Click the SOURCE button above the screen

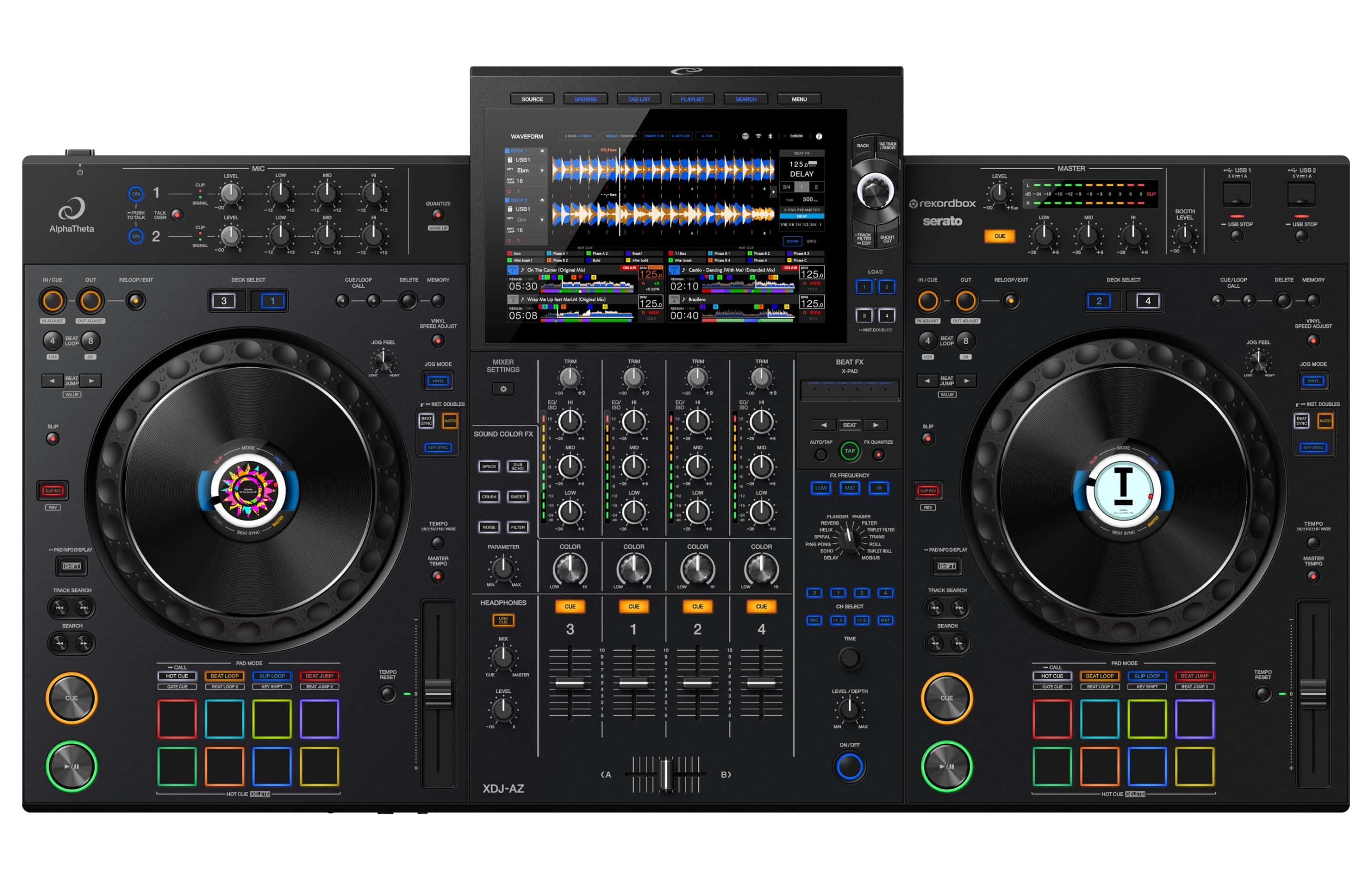click(x=532, y=99)
